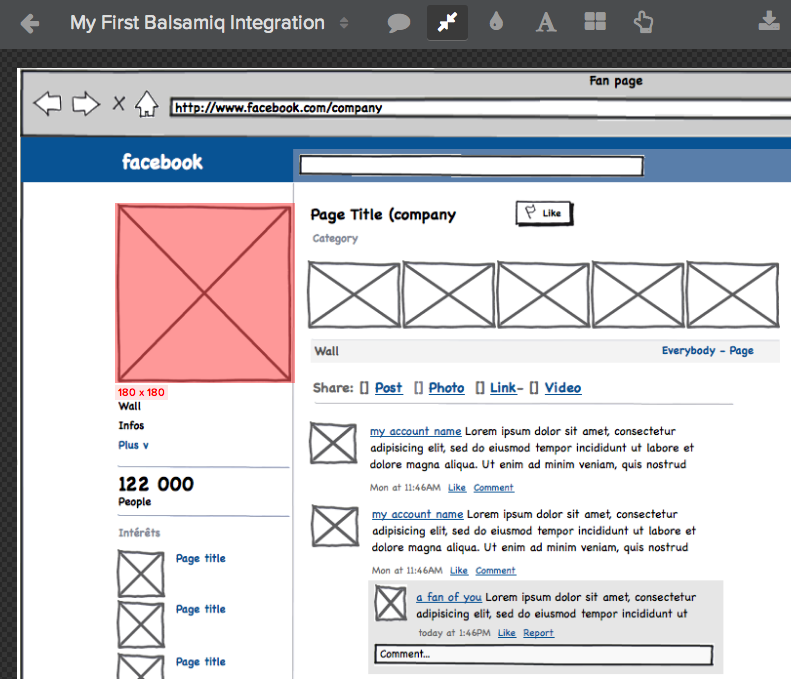Check the Photo share checkbox
791x679 pixels.
[x=418, y=388]
